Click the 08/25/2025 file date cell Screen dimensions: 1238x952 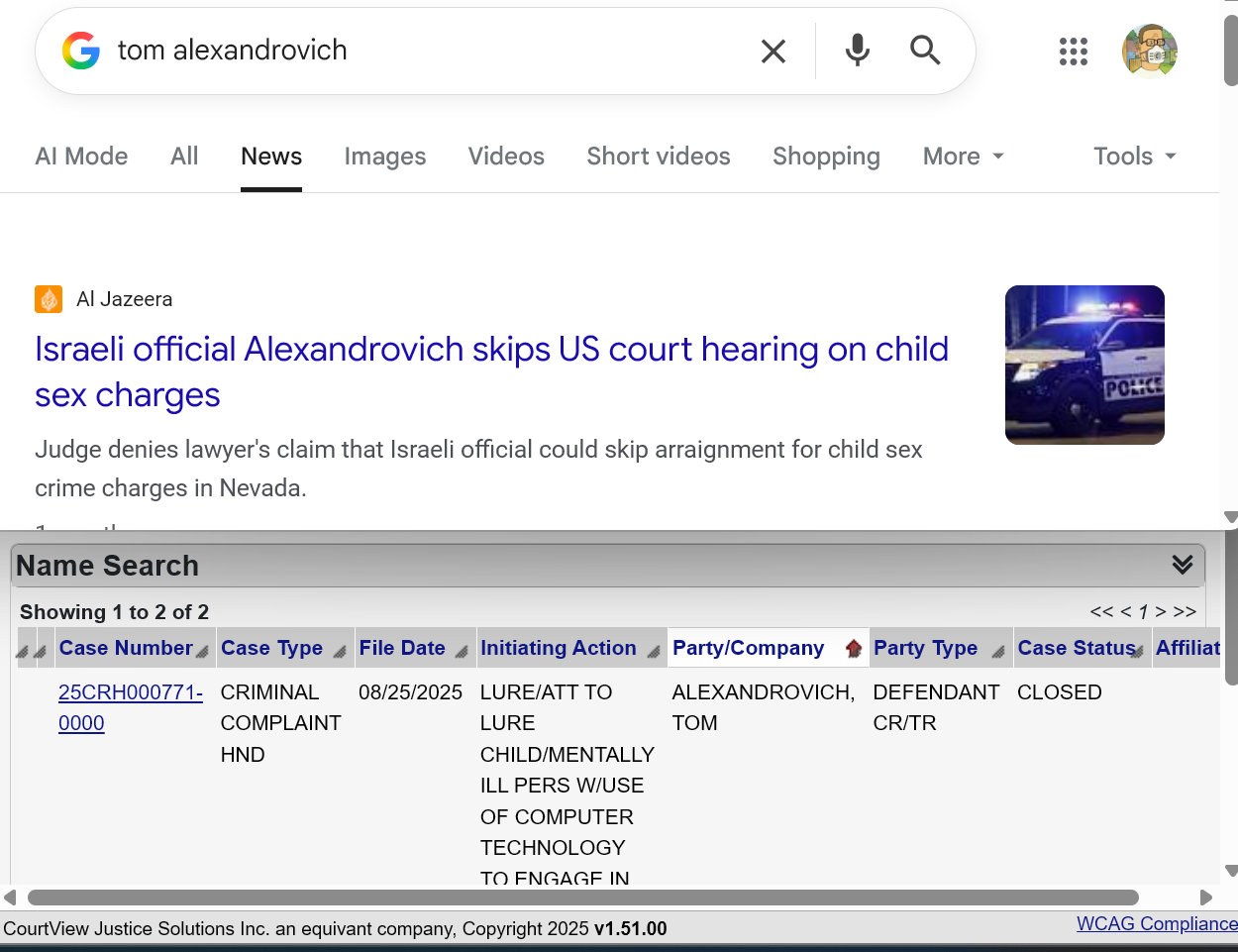click(411, 692)
